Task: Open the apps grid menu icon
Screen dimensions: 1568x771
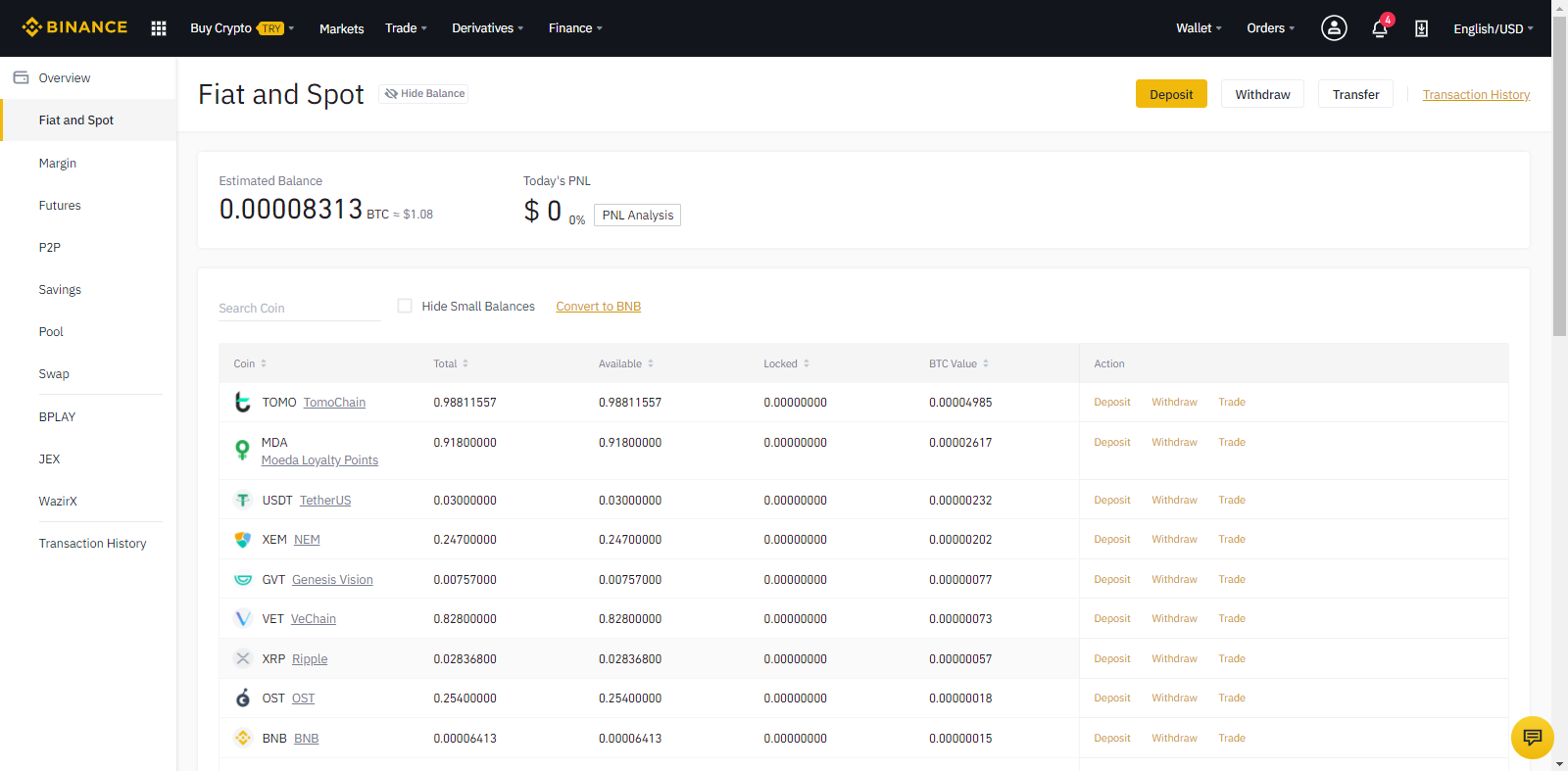Action: pyautogui.click(x=159, y=28)
